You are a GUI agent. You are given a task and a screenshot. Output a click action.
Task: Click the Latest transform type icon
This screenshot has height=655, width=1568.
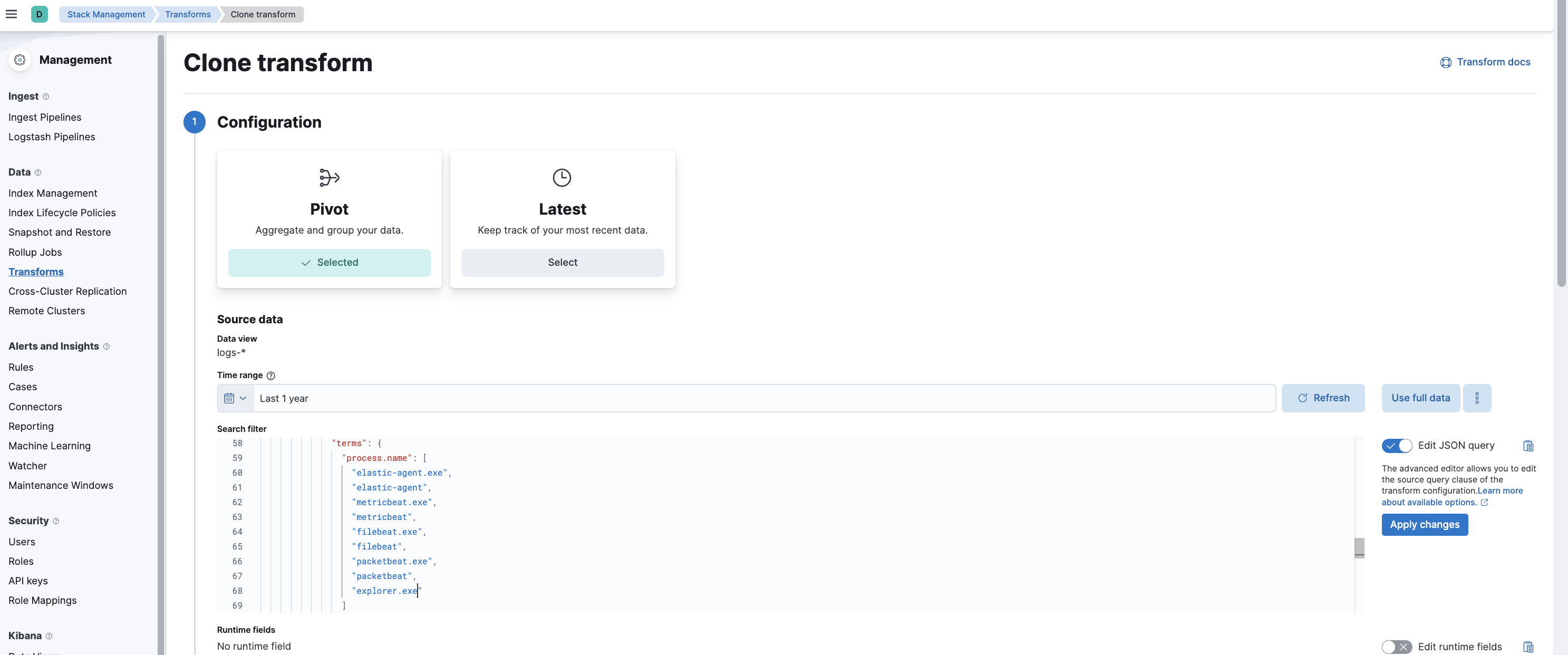562,177
